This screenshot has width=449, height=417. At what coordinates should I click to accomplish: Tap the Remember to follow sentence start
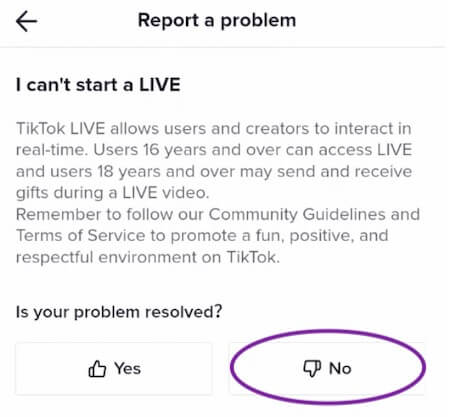(94, 214)
